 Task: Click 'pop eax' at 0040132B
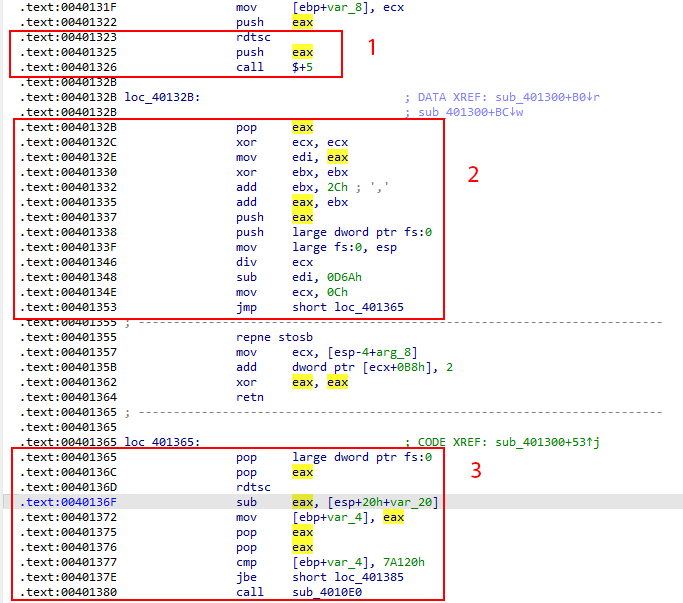click(x=274, y=127)
